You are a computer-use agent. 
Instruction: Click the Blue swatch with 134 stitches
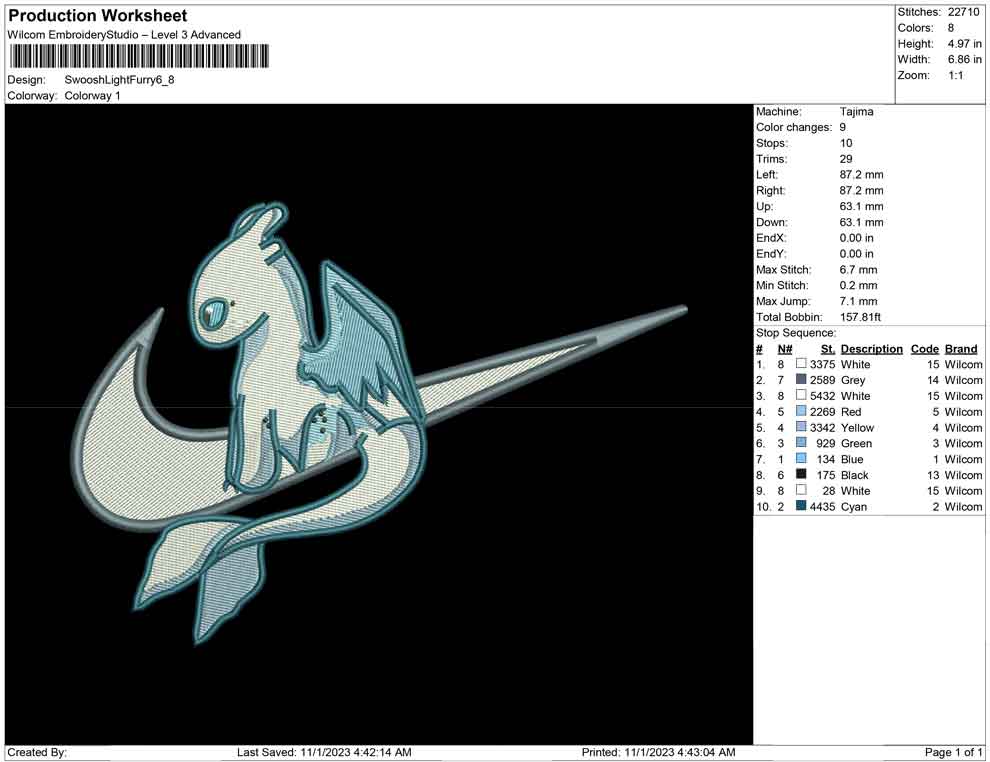click(801, 459)
